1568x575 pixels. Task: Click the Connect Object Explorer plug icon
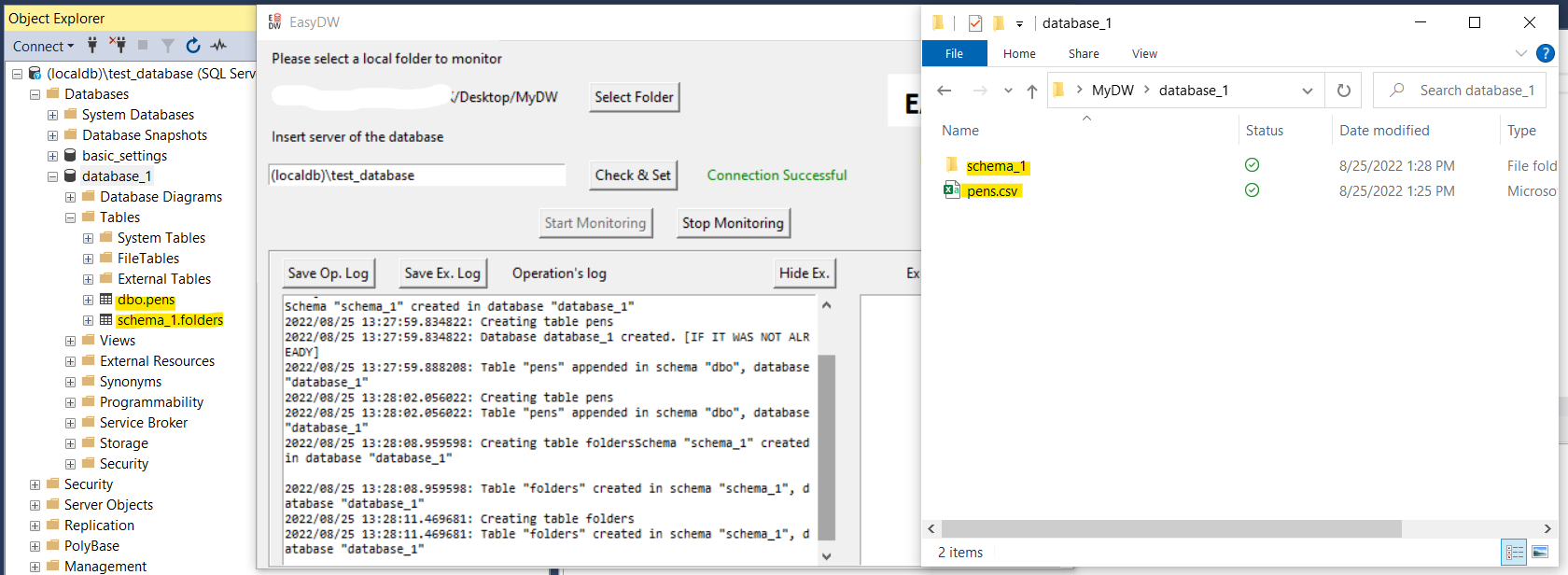pyautogui.click(x=92, y=45)
